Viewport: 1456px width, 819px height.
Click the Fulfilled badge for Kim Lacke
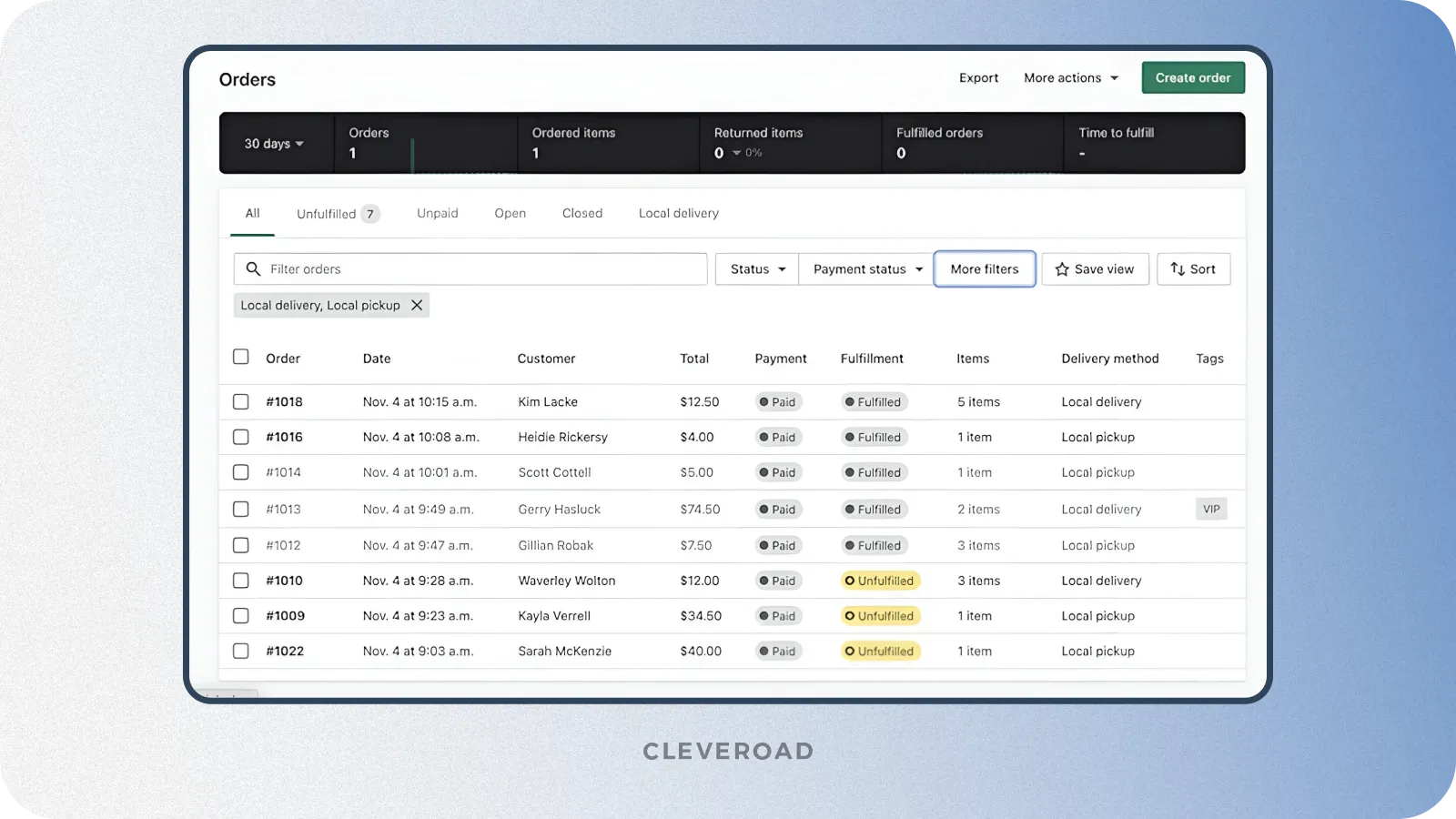pyautogui.click(x=874, y=402)
